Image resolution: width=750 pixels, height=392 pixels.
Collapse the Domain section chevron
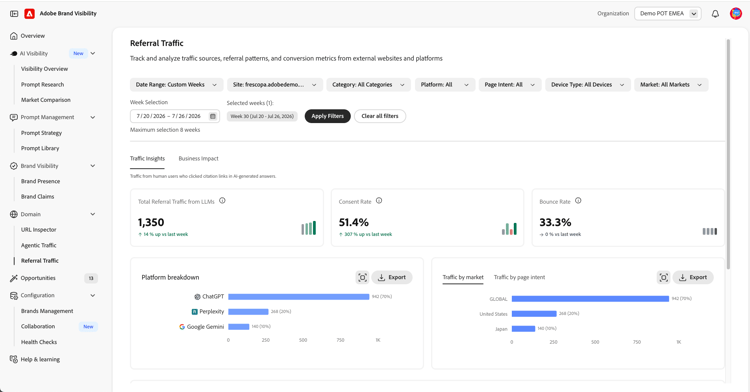[x=93, y=214]
